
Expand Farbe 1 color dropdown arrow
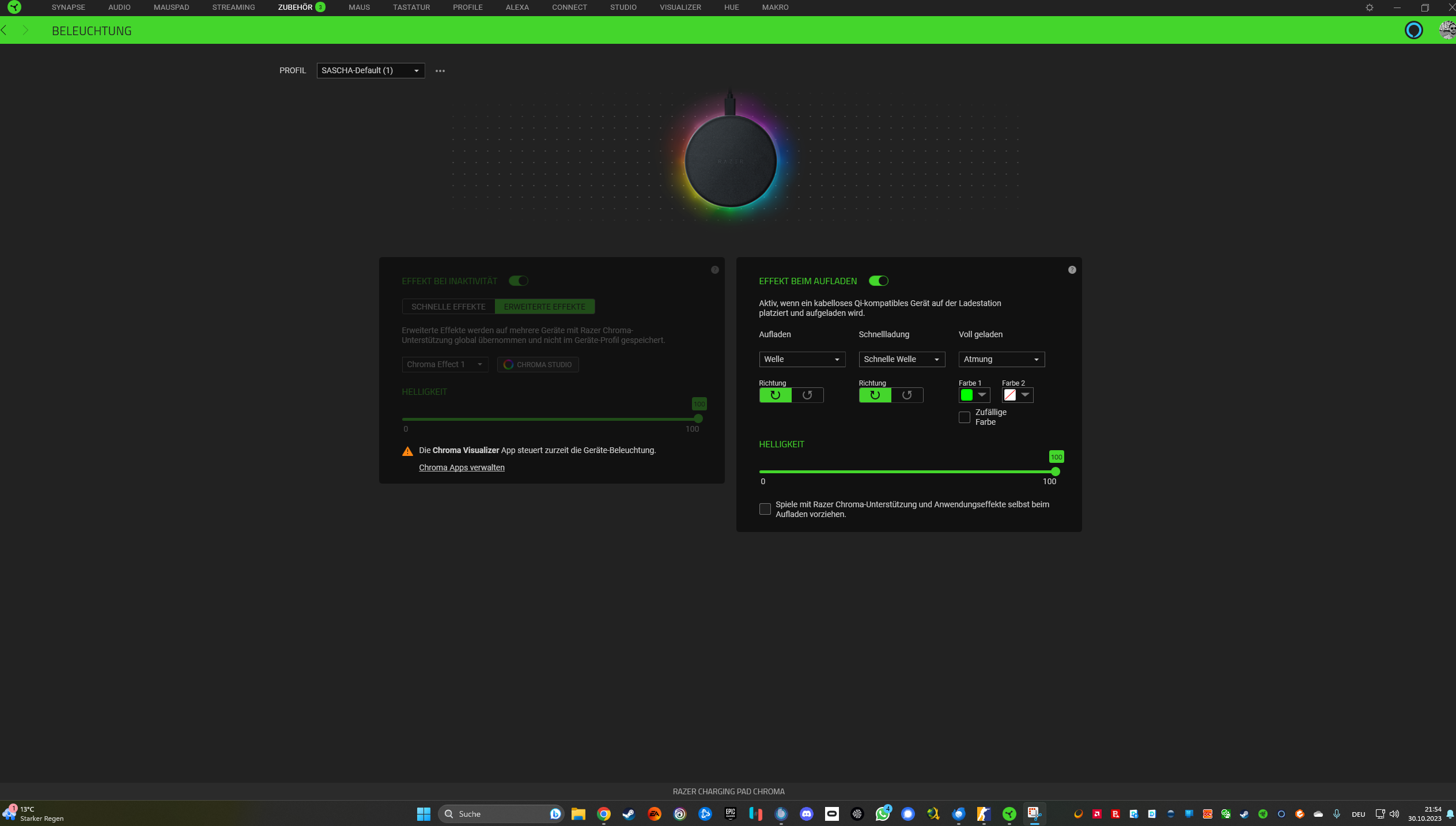(982, 395)
